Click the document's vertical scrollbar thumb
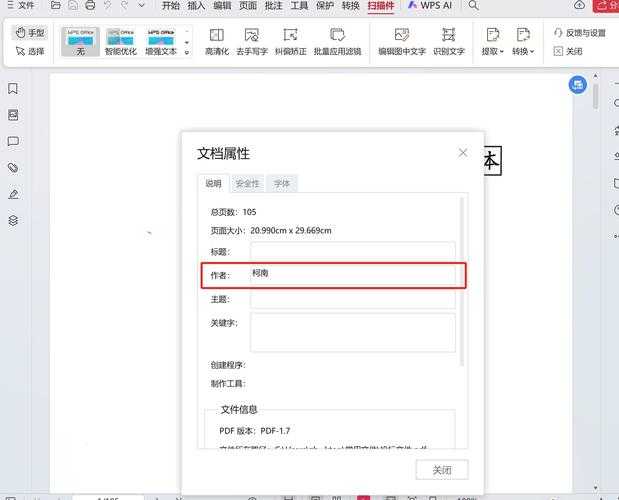 [596, 97]
